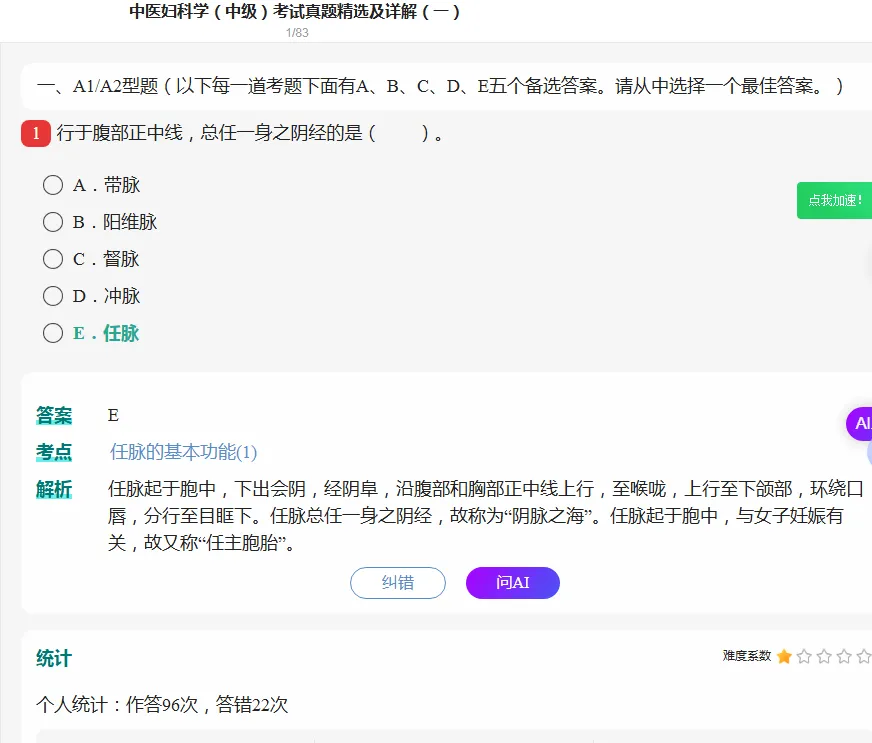This screenshot has height=743, width=872.
Task: Click the option text 任脉
Action: pos(121,333)
